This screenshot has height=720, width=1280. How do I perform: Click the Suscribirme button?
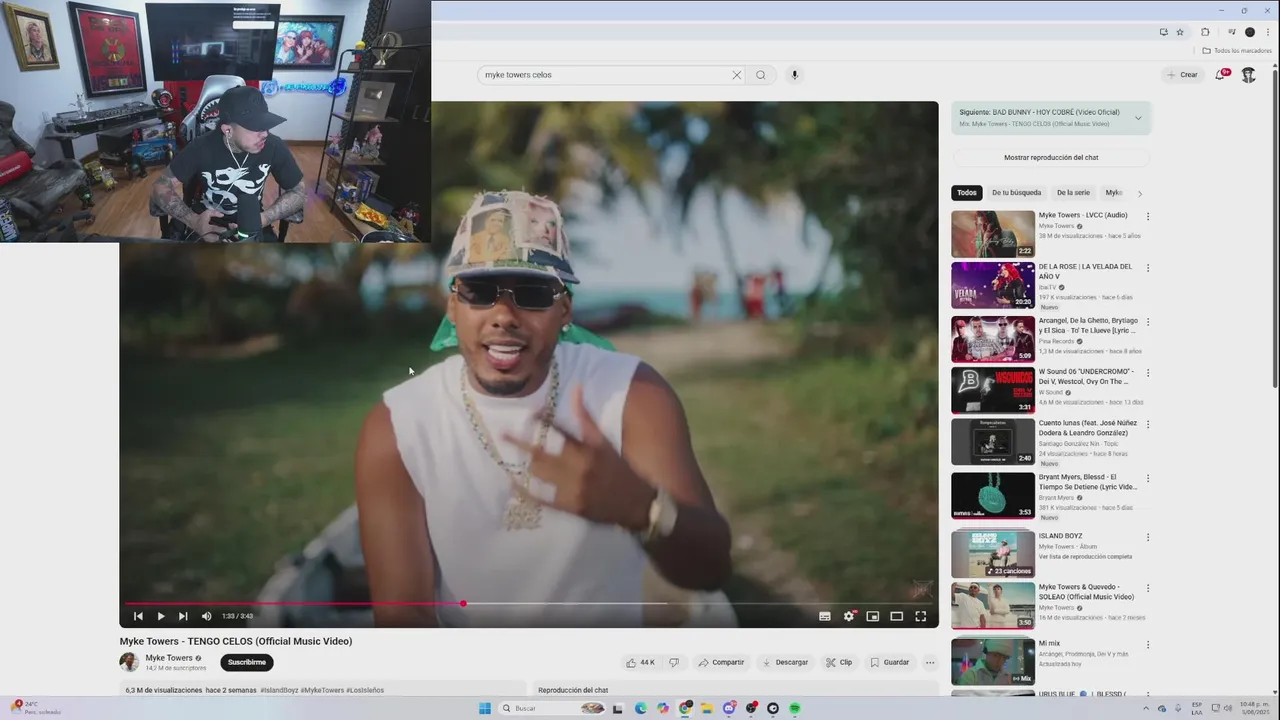pos(247,662)
